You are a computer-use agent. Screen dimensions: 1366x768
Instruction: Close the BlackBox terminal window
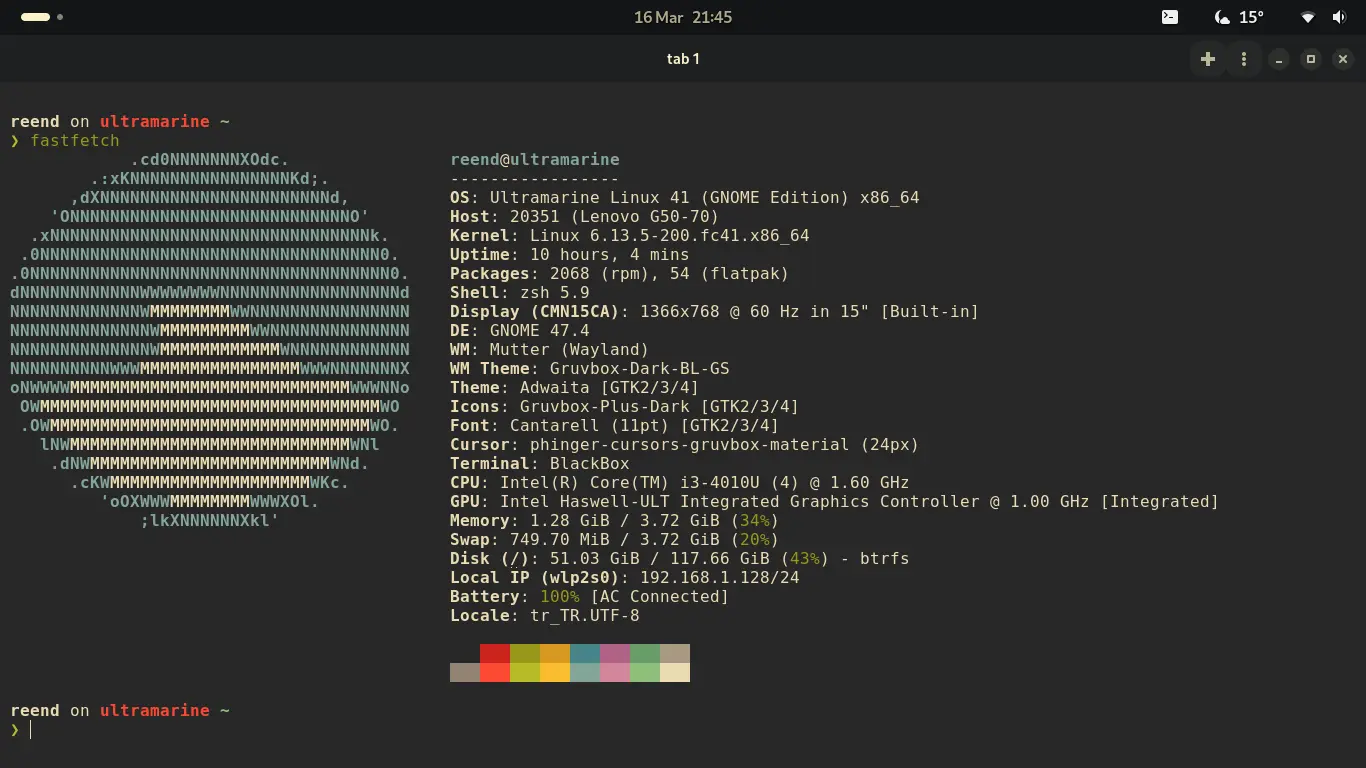click(x=1343, y=59)
